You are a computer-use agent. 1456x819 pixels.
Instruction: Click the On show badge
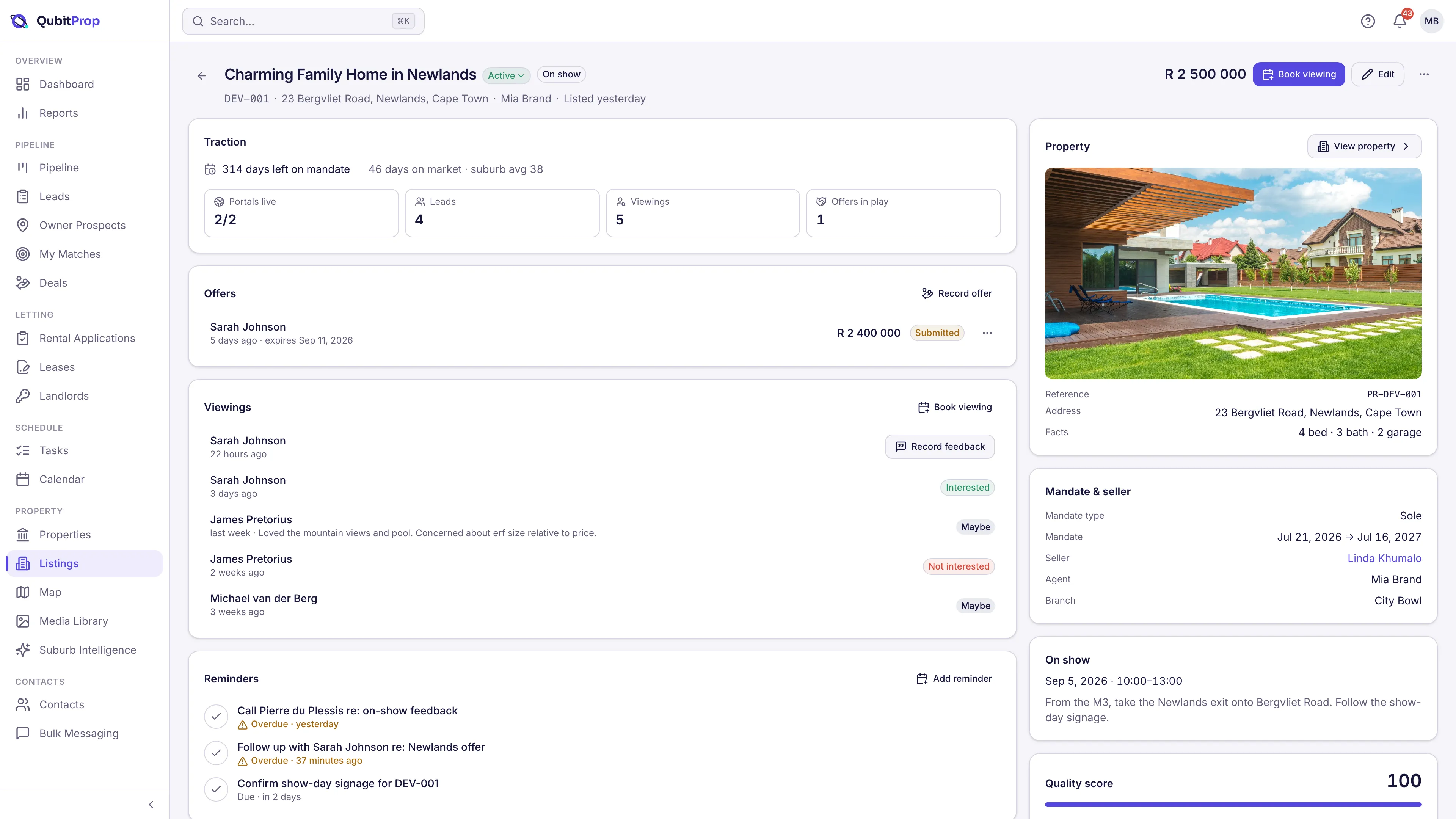[561, 74]
